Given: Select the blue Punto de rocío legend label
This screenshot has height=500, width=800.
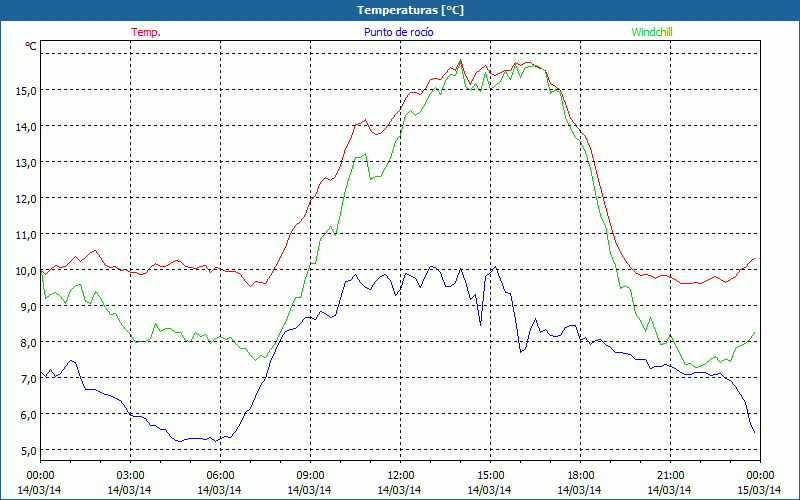Looking at the screenshot, I should click(398, 32).
